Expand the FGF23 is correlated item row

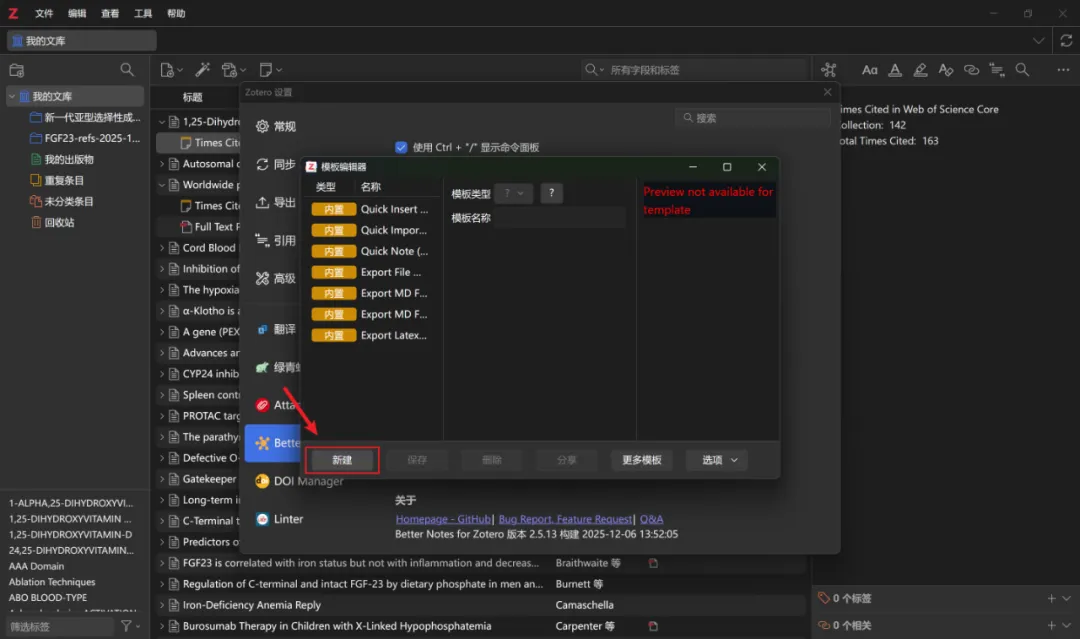click(162, 563)
